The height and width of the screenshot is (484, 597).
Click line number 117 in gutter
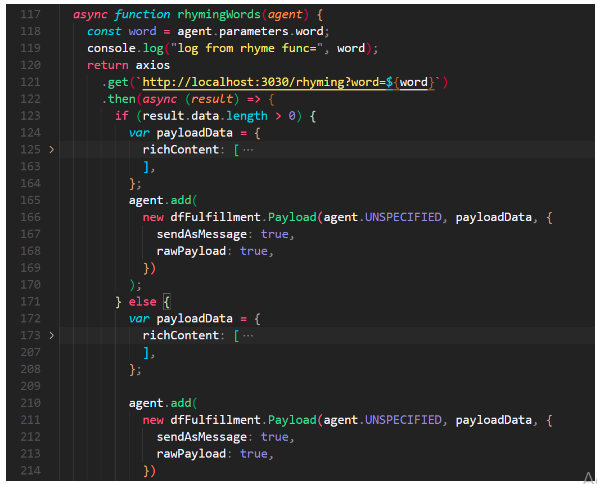[x=30, y=14]
